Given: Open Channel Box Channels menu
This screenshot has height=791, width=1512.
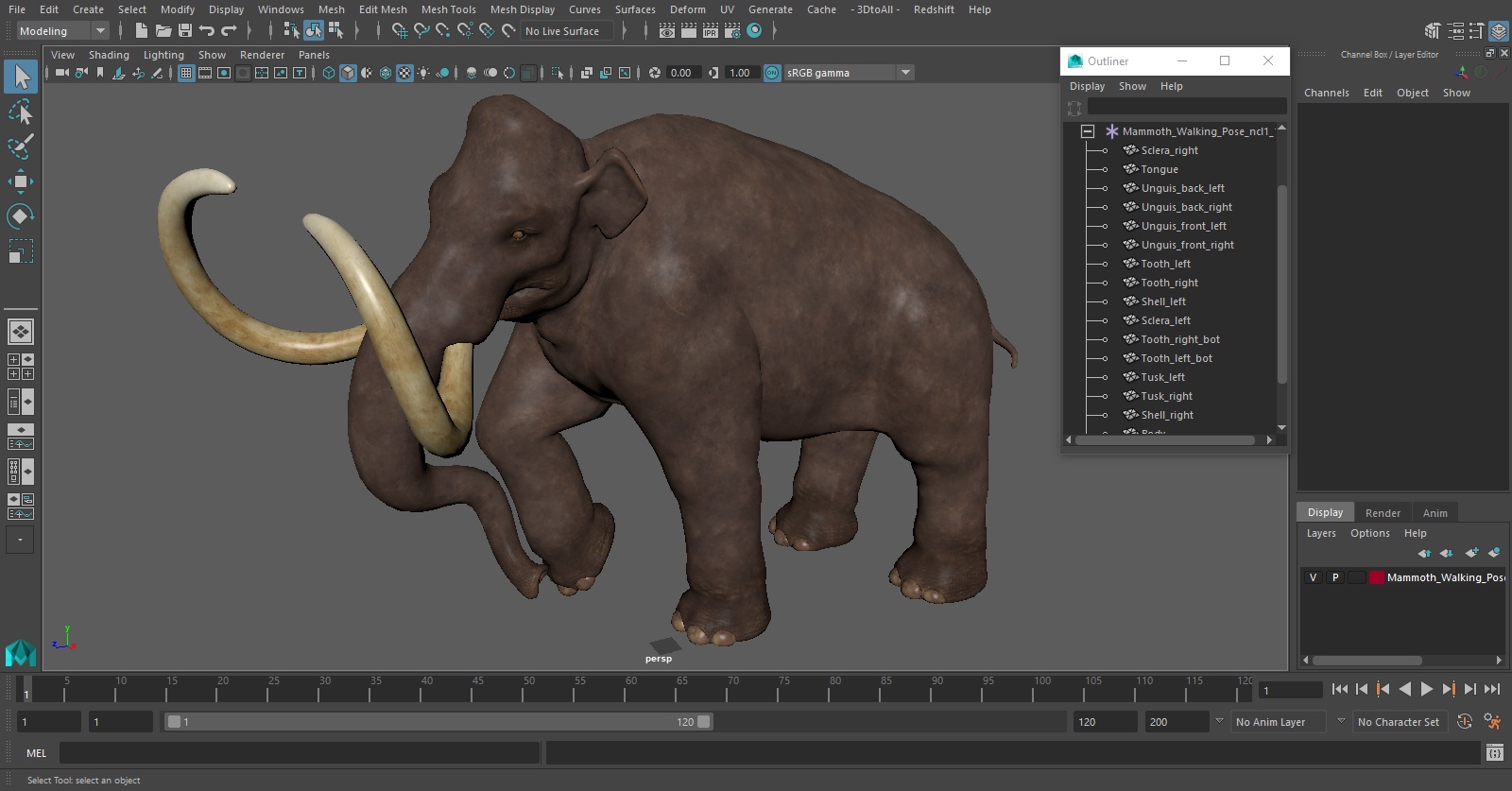Looking at the screenshot, I should [x=1326, y=93].
